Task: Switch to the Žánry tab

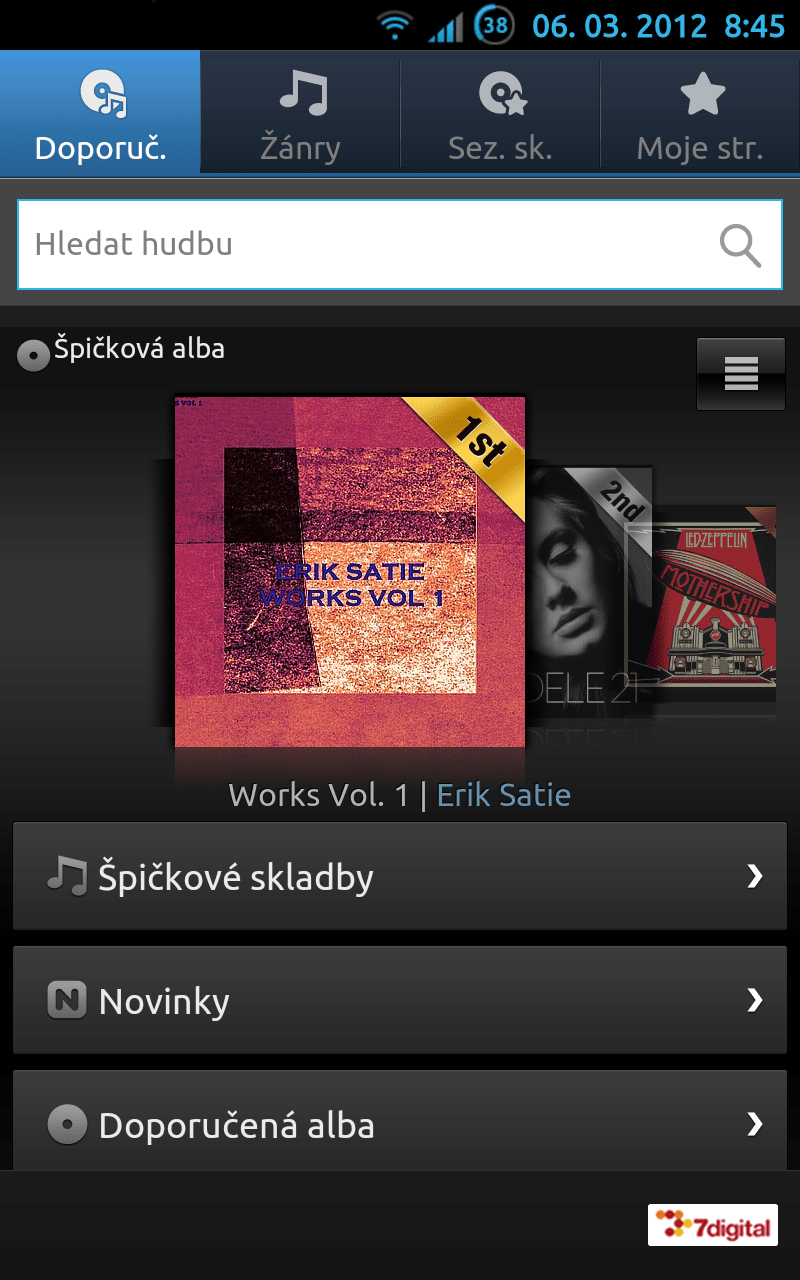Action: point(300,112)
